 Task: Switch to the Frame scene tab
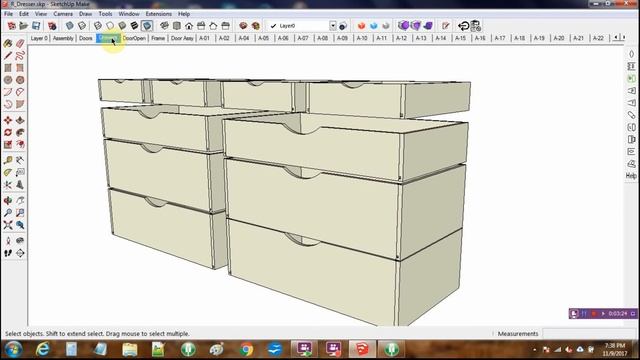point(158,38)
